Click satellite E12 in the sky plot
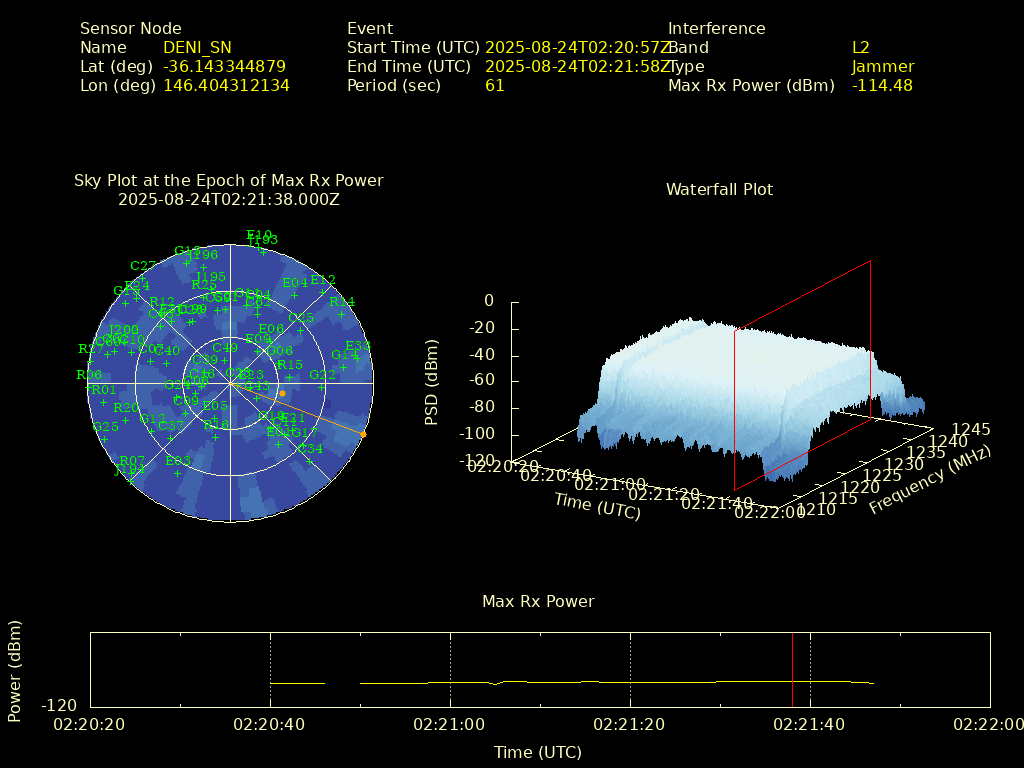Screen dimensions: 1024x768 (323, 292)
